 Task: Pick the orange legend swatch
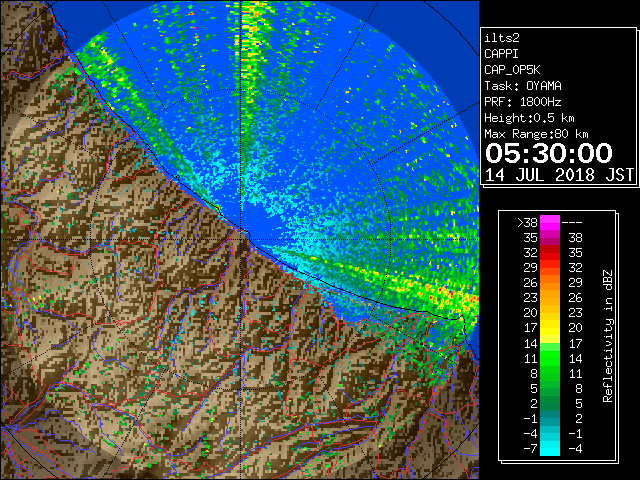tap(550, 283)
